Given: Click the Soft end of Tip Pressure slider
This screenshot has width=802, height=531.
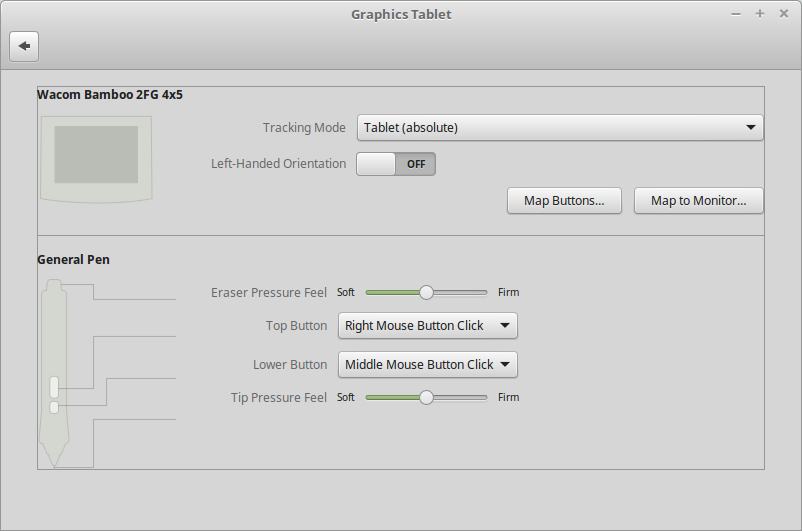Looking at the screenshot, I should (368, 398).
